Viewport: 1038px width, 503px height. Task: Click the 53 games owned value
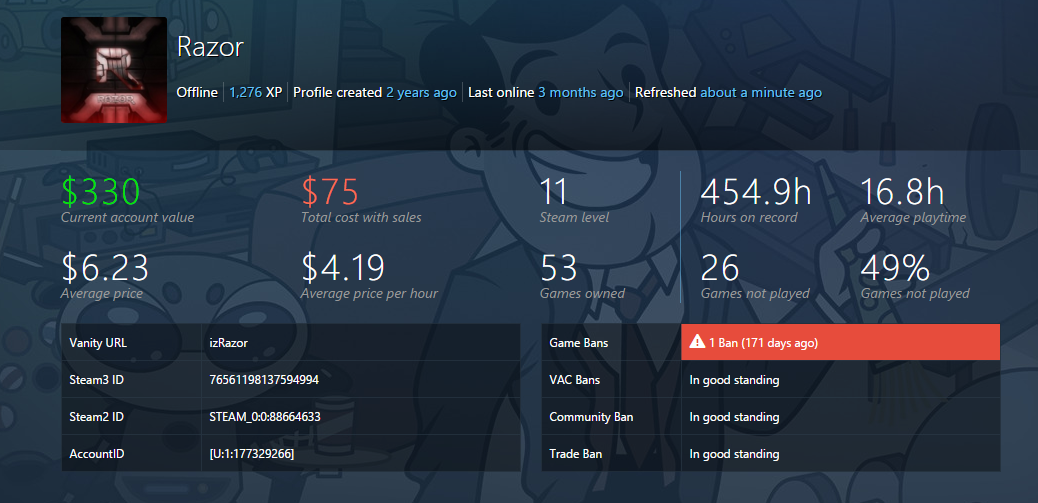(x=559, y=269)
